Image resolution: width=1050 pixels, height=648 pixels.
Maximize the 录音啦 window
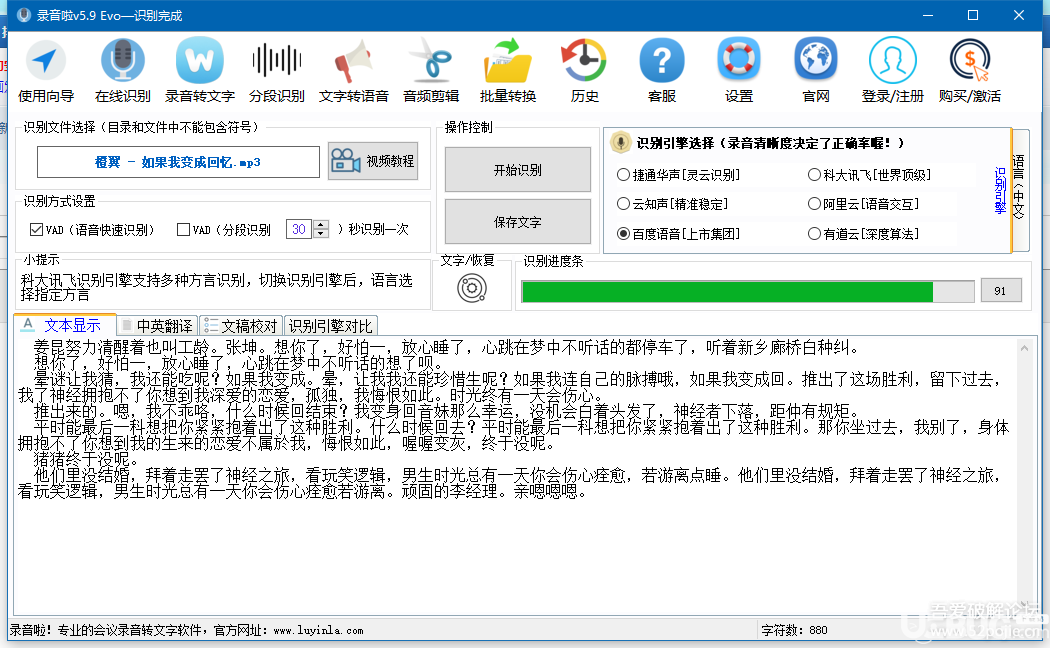[x=973, y=15]
